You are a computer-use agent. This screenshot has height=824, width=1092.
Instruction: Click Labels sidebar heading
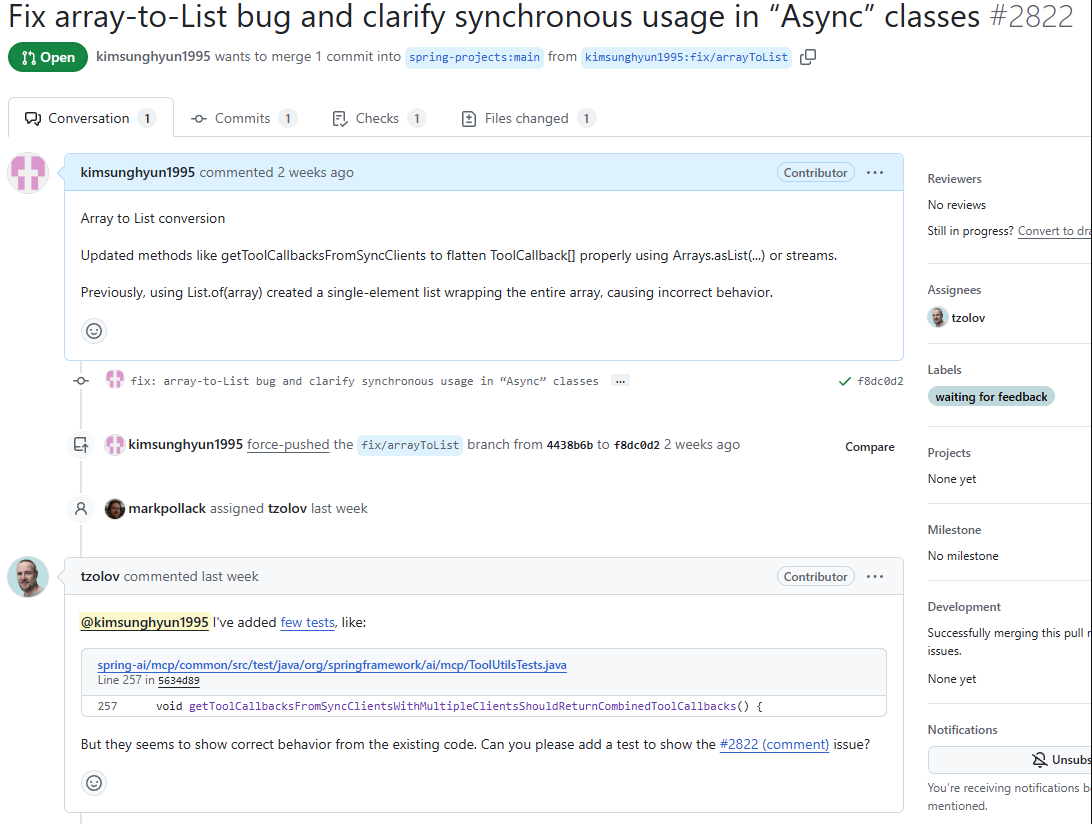click(x=944, y=370)
